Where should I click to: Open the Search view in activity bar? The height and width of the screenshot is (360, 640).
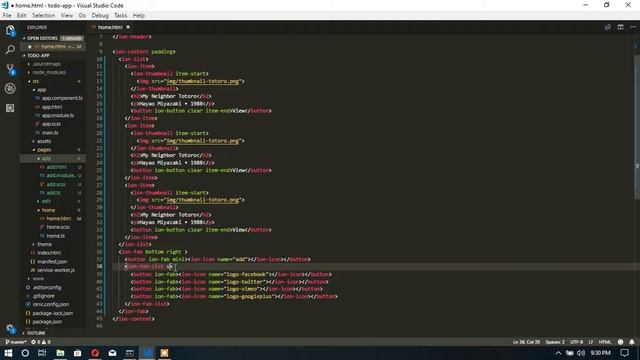(x=10, y=49)
